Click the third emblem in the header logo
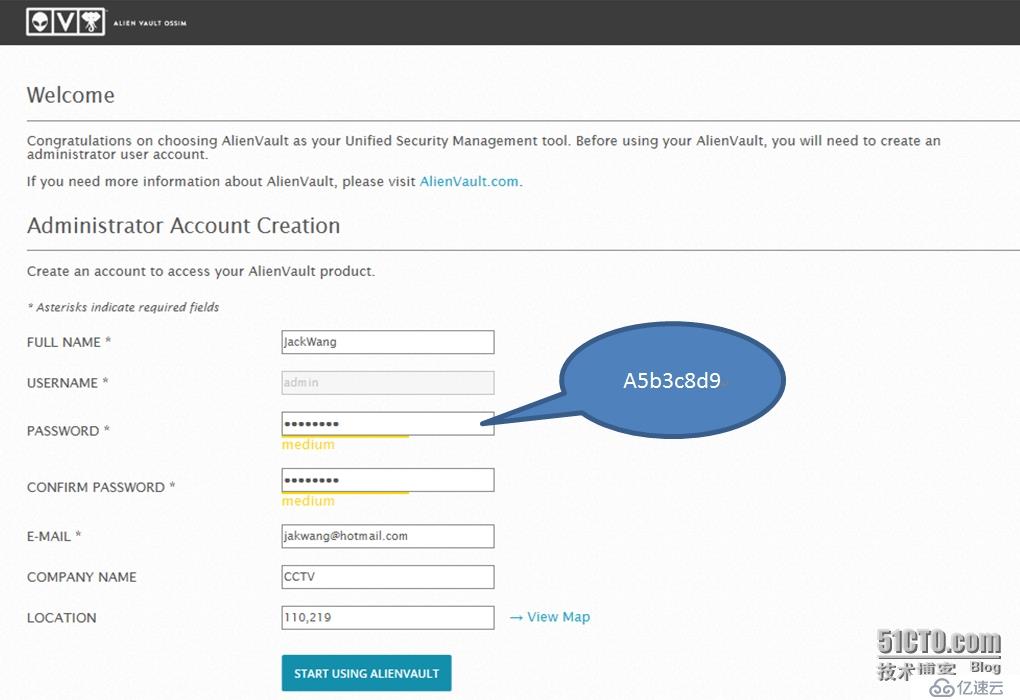Screen dimensions: 1020x700 [x=91, y=22]
